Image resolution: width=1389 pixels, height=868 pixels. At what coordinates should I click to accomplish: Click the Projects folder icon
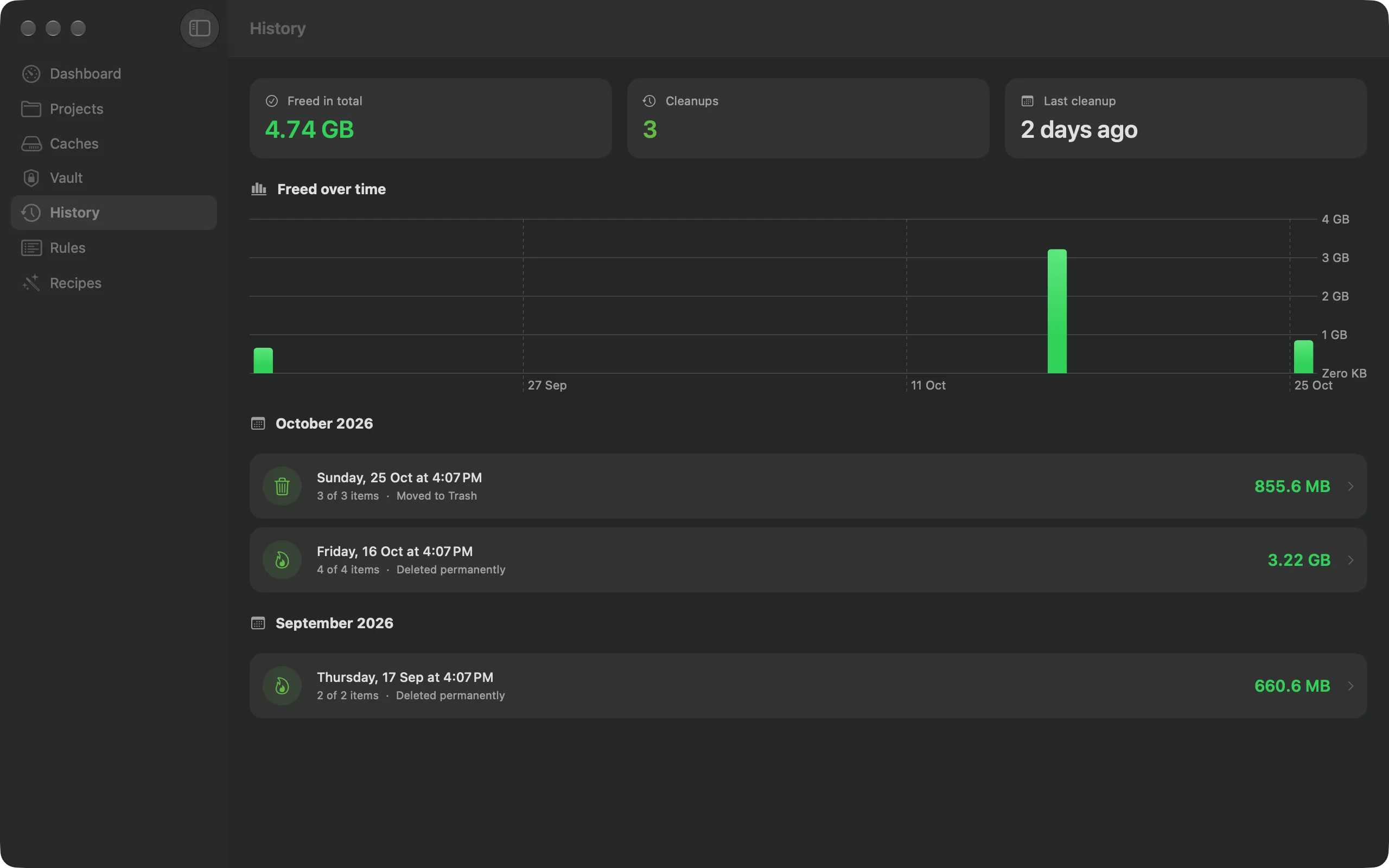point(31,109)
